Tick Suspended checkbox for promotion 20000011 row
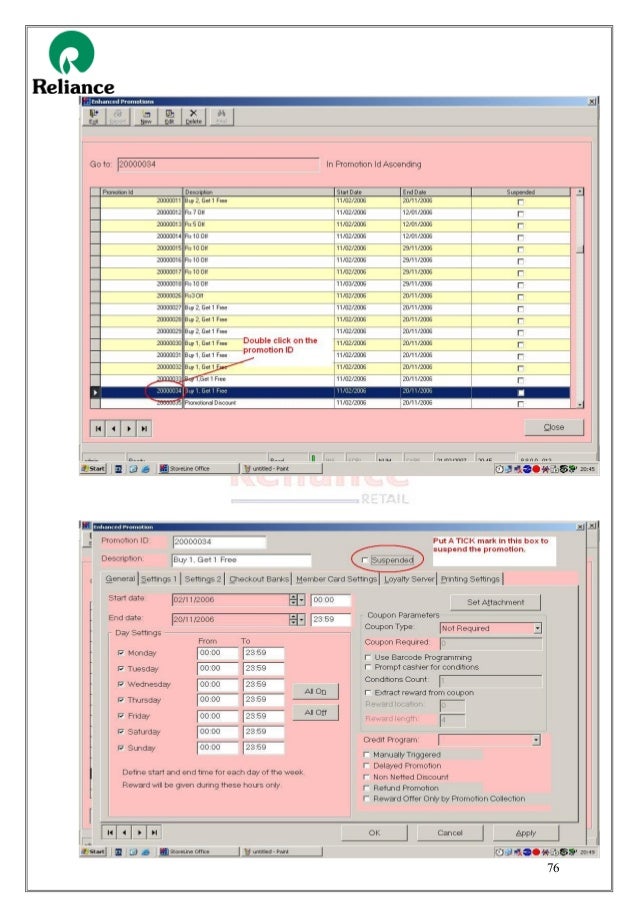The height and width of the screenshot is (903, 638). [521, 202]
